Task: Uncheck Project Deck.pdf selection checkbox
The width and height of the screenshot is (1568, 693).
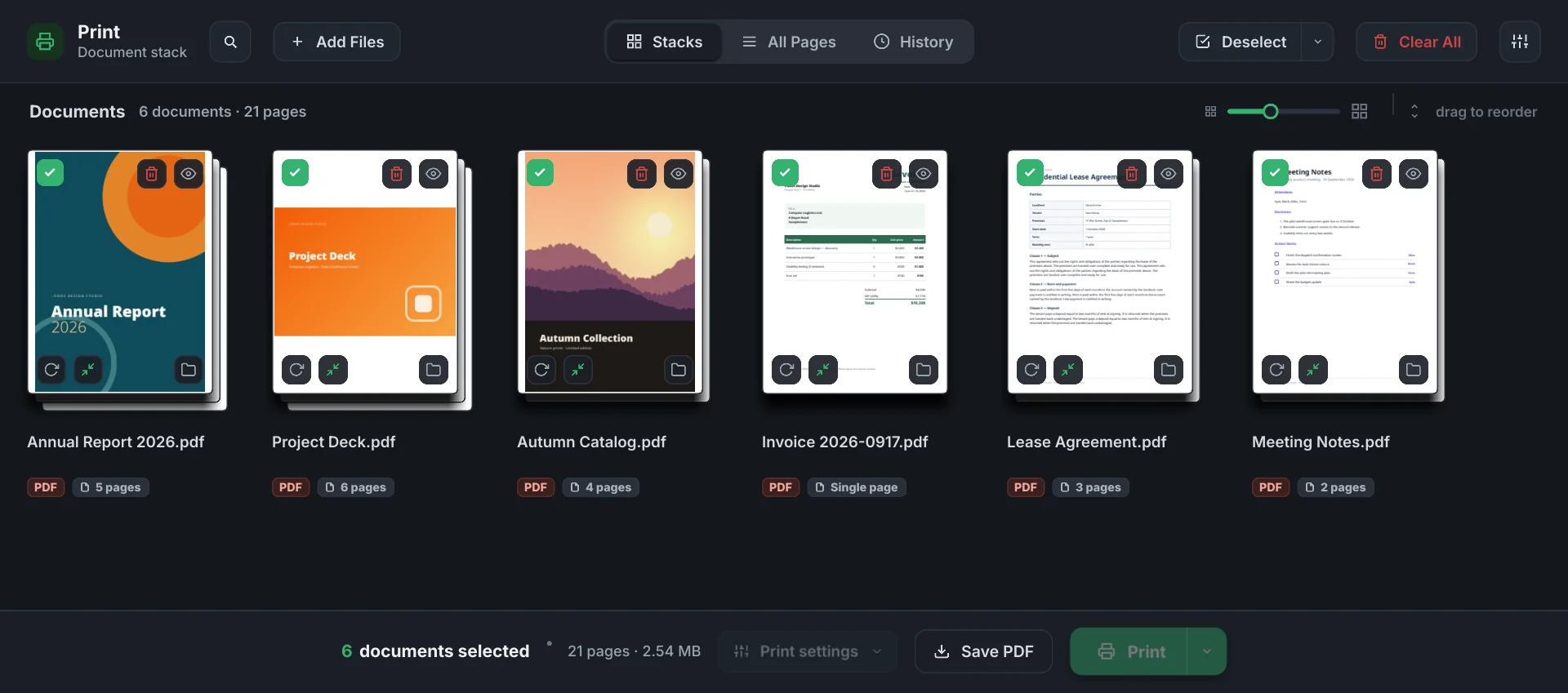Action: (x=296, y=173)
